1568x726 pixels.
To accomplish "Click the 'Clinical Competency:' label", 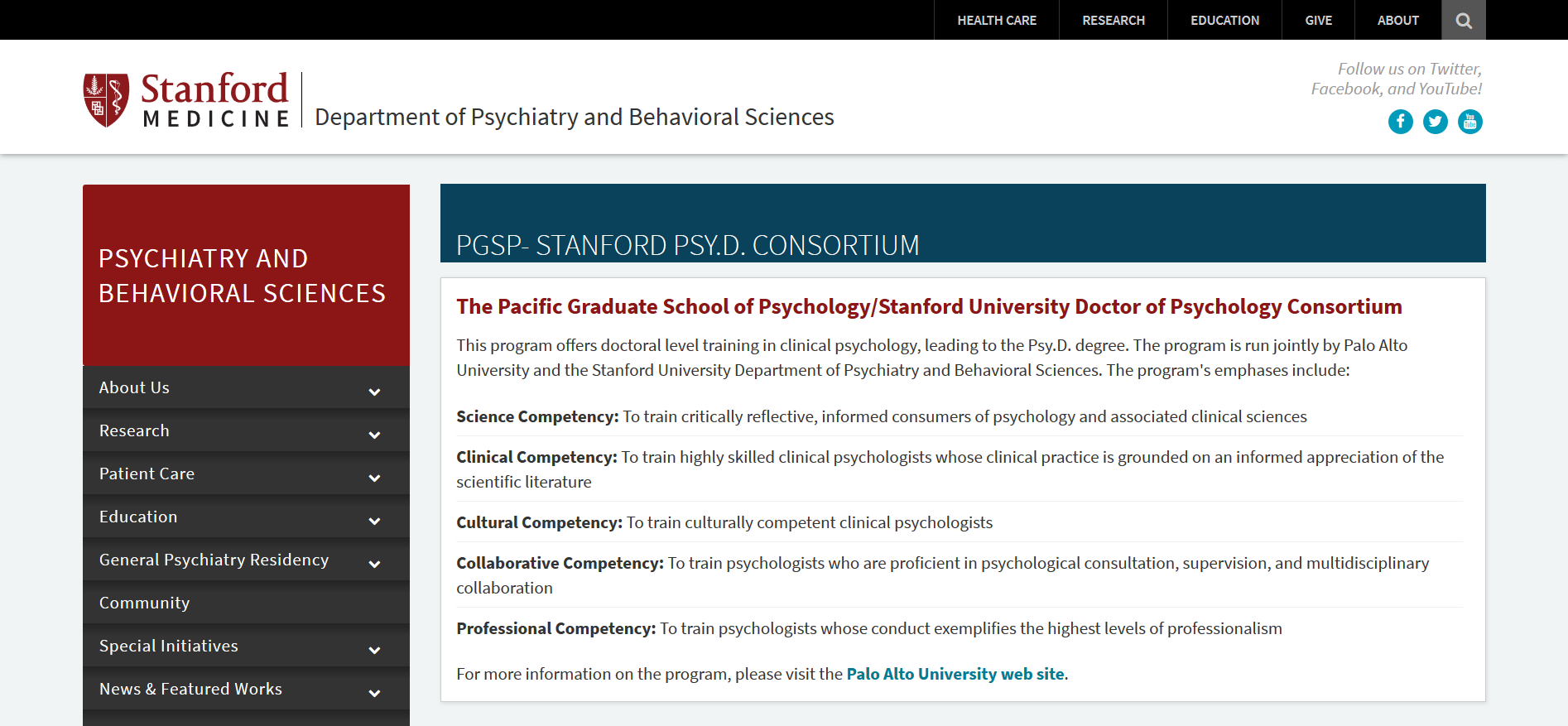I will [x=536, y=457].
